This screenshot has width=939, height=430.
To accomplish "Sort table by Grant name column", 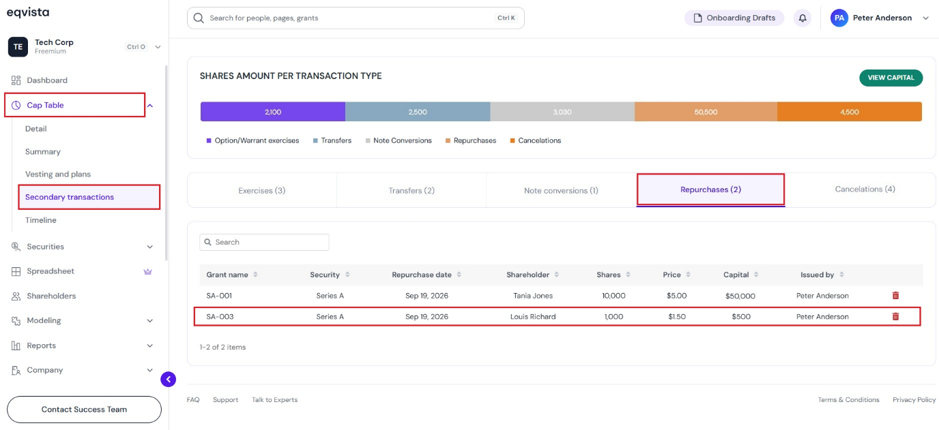I will 256,275.
